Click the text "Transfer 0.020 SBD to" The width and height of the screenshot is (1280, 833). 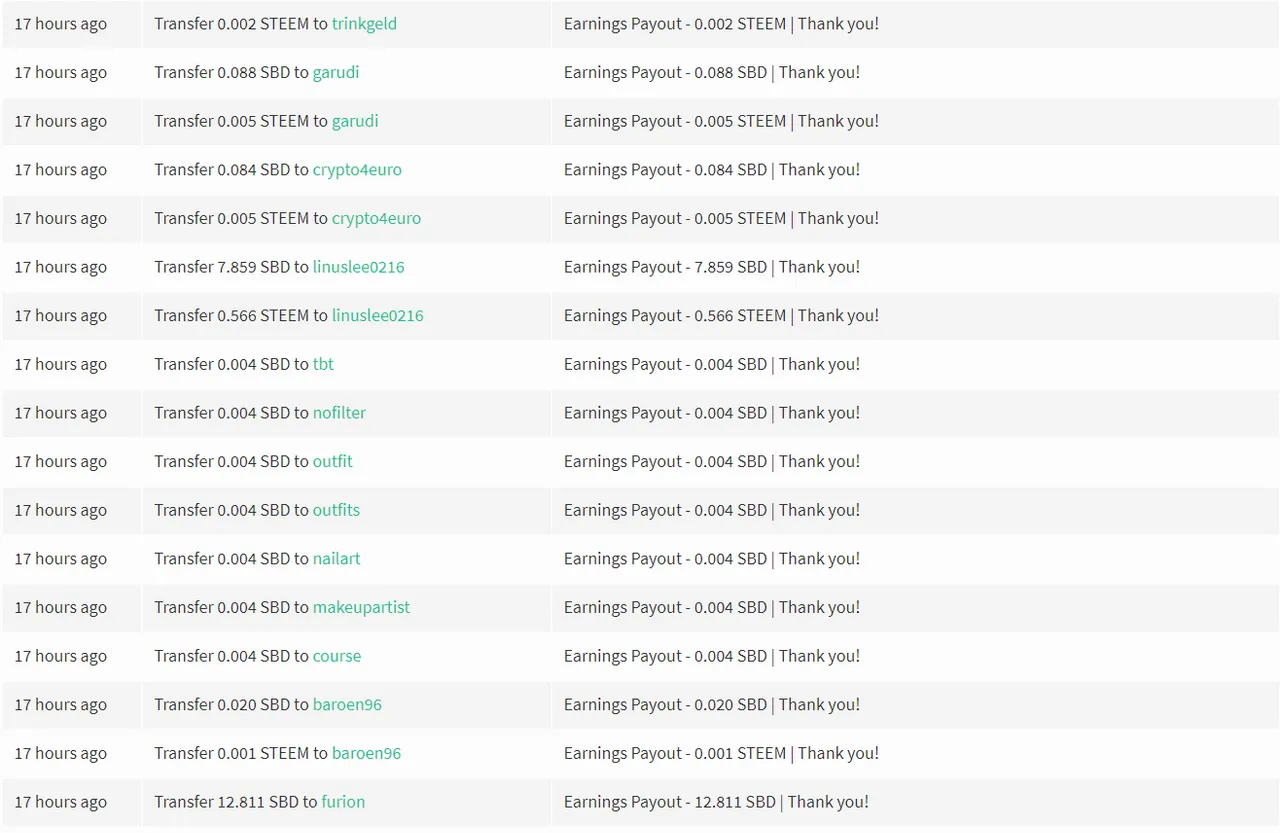coord(231,705)
